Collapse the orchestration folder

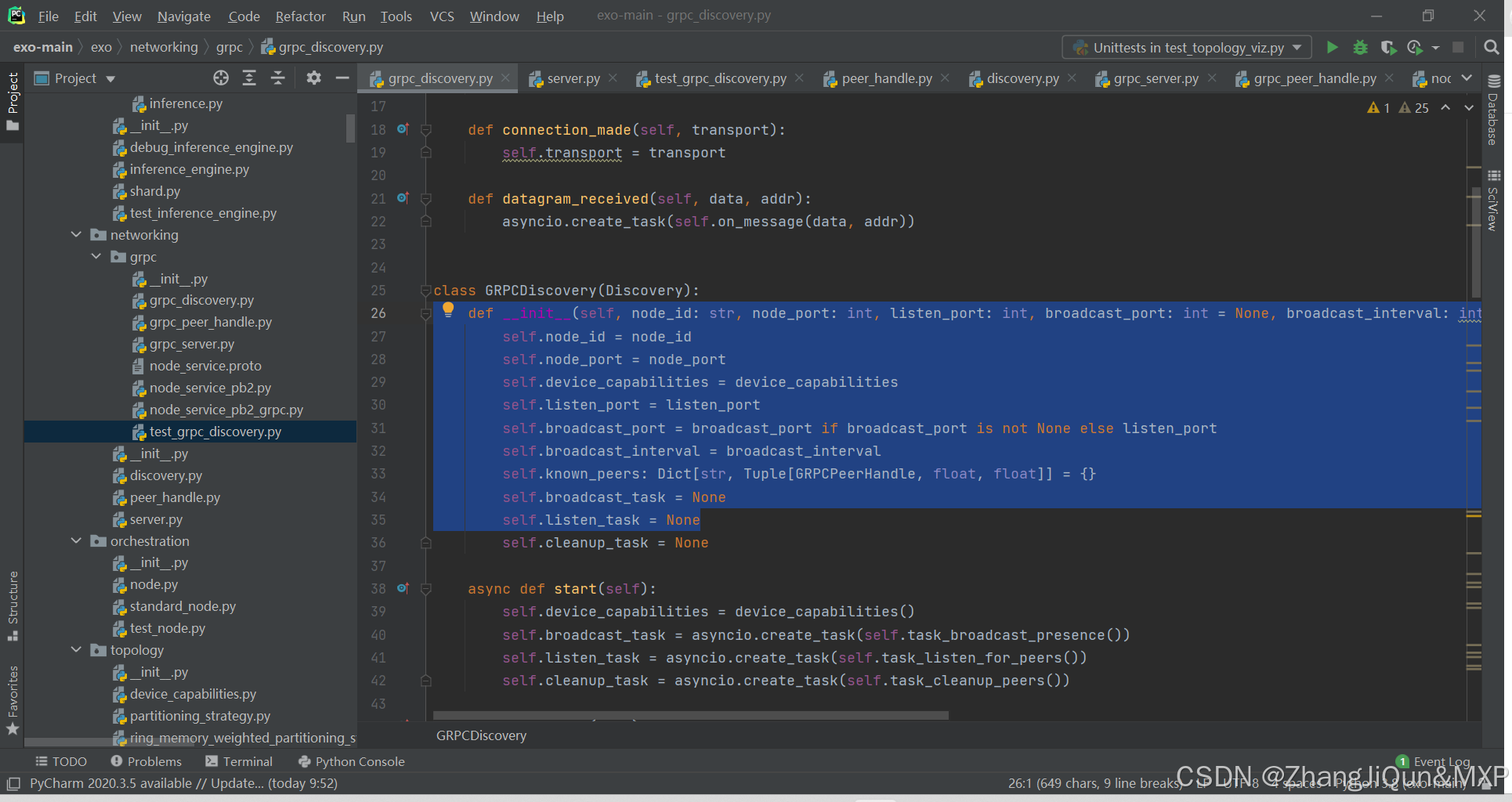(x=76, y=540)
